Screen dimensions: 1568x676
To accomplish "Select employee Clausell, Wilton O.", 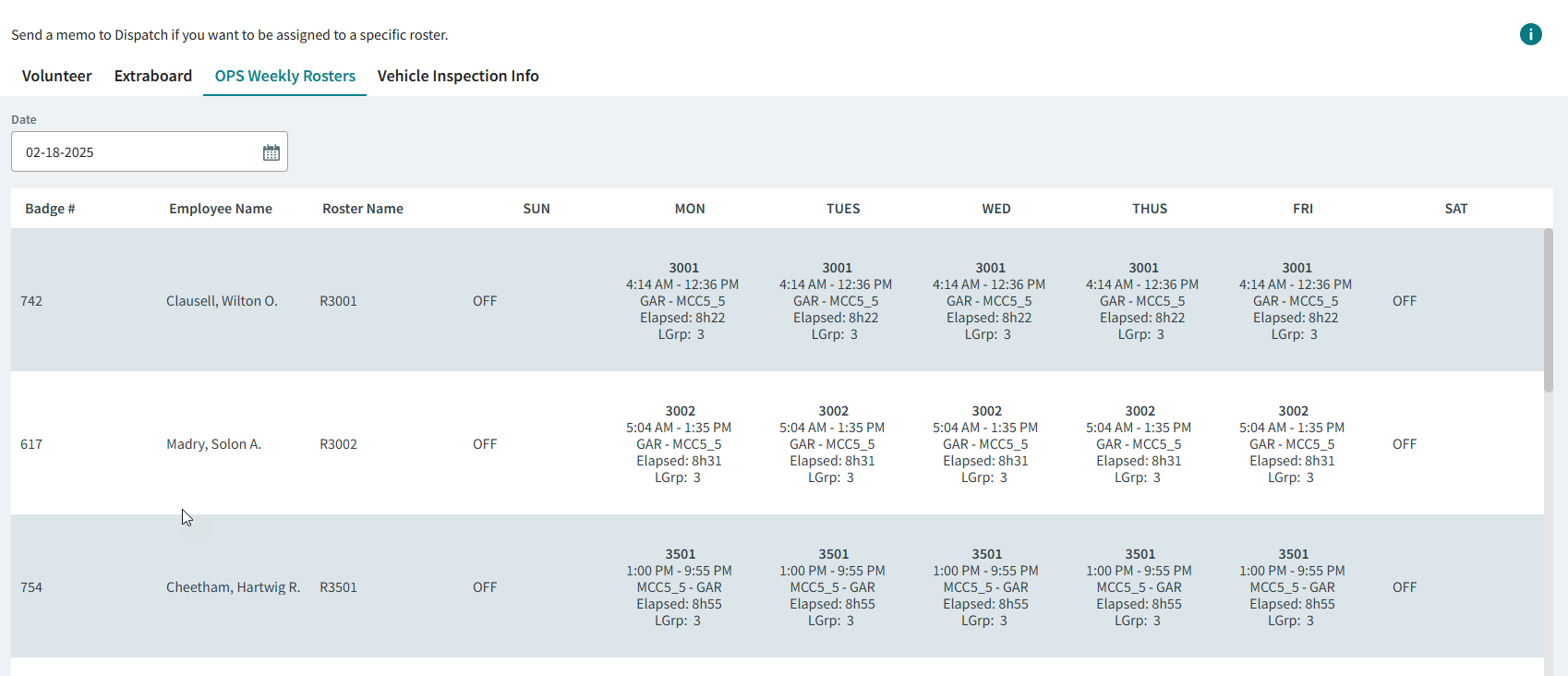I will (x=222, y=301).
